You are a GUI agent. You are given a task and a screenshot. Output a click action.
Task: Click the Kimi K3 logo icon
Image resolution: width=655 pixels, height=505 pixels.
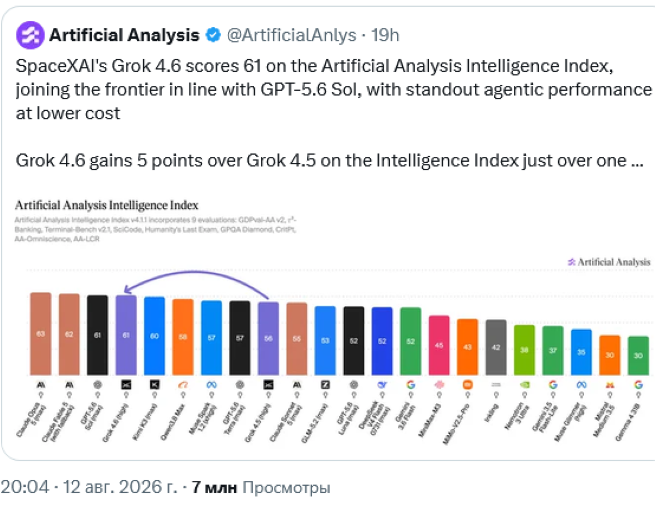coord(155,385)
